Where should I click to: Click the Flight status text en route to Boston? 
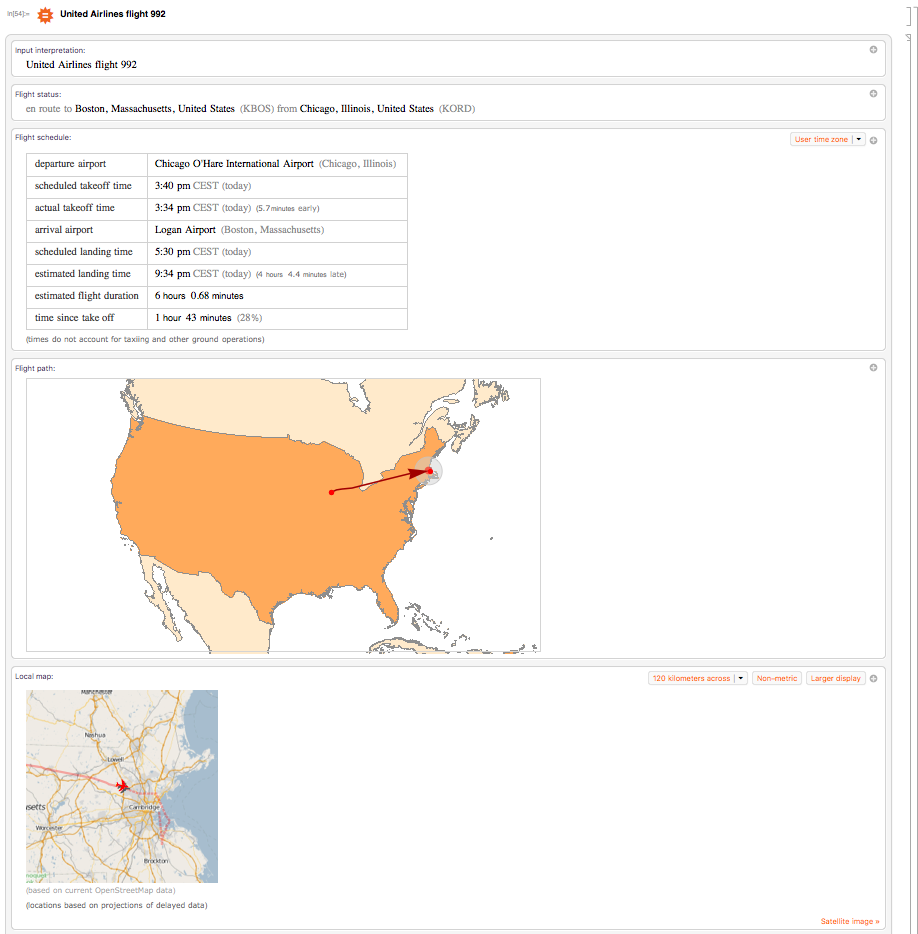click(x=250, y=109)
